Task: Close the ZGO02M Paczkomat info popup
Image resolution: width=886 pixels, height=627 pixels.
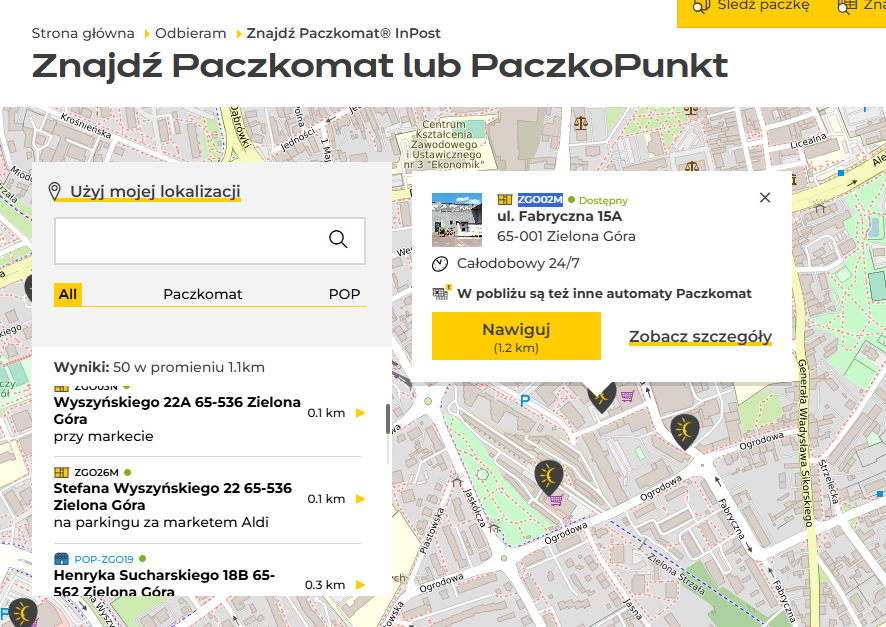Action: [x=765, y=198]
